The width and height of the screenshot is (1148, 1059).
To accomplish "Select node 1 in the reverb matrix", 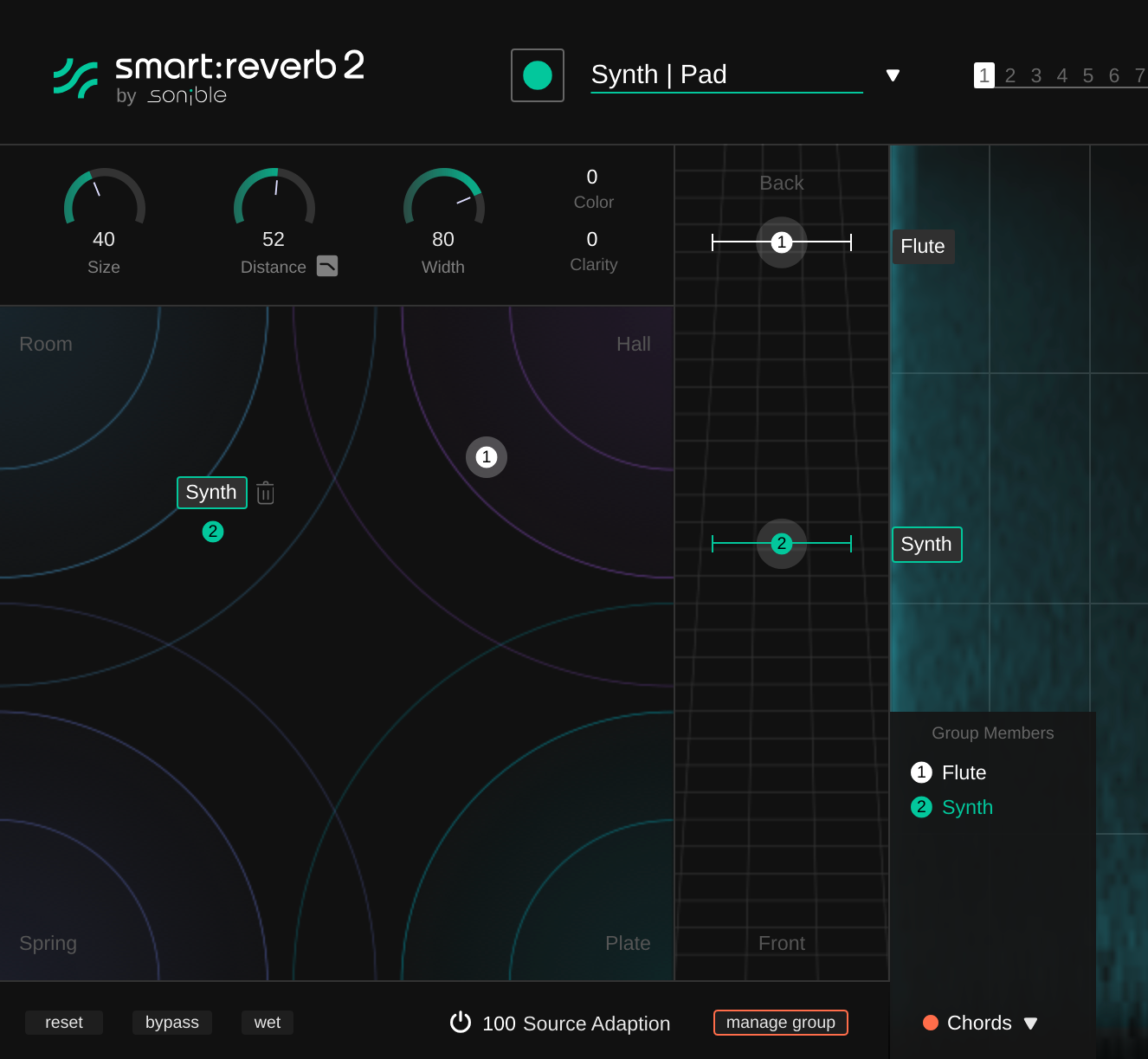I will tap(487, 457).
